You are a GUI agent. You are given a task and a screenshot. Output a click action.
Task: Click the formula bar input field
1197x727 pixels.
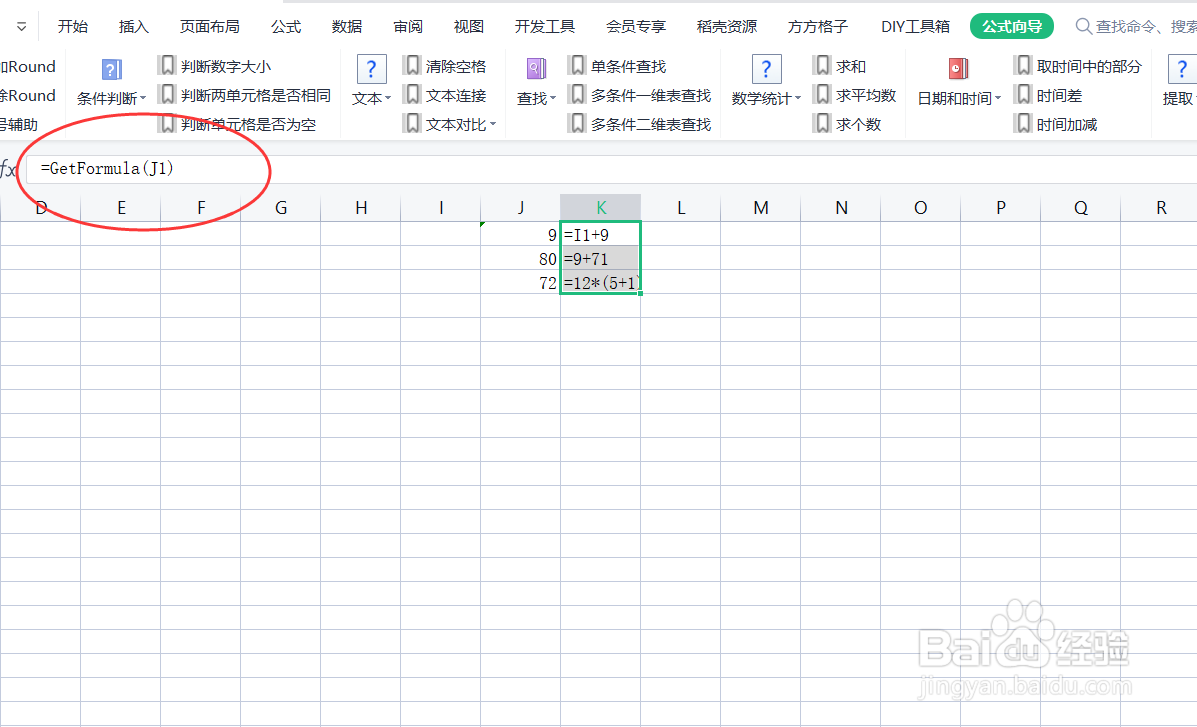click(611, 169)
